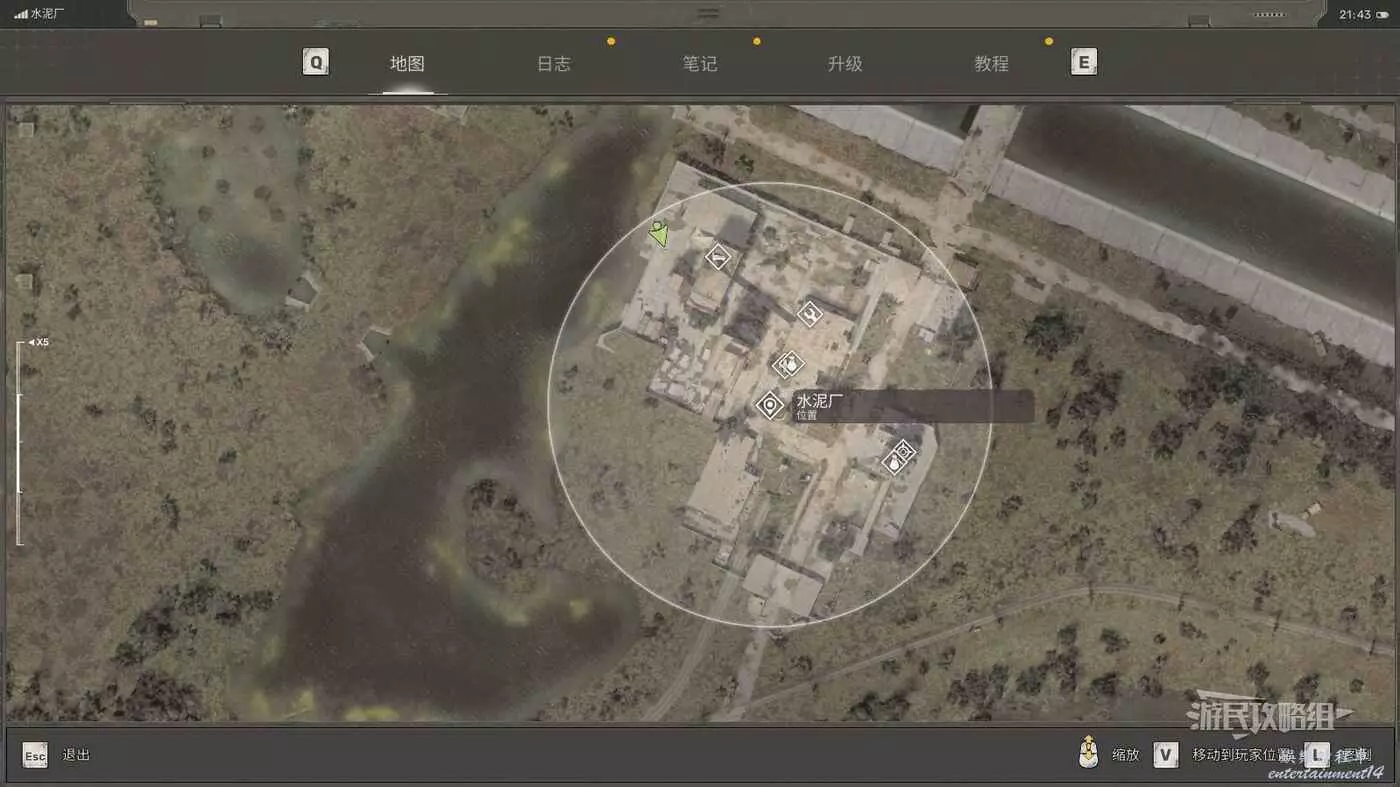This screenshot has width=1400, height=787.
Task: Click the 水泥厂 location tooltip label
Action: [912, 406]
